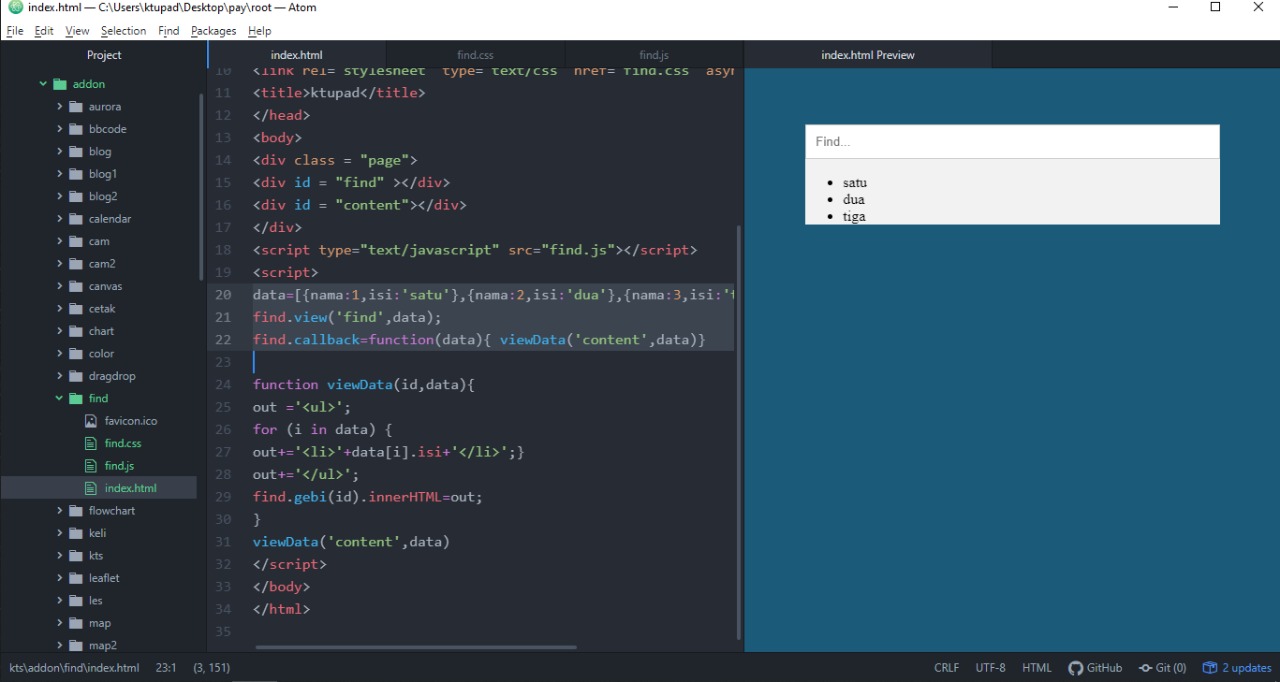
Task: Collapse the find folder
Action: (x=60, y=398)
